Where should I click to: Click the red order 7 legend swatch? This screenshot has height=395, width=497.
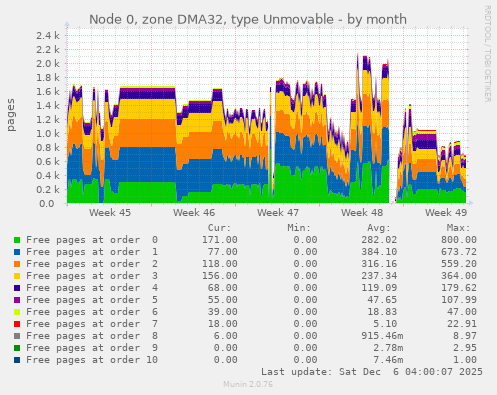pos(17,324)
